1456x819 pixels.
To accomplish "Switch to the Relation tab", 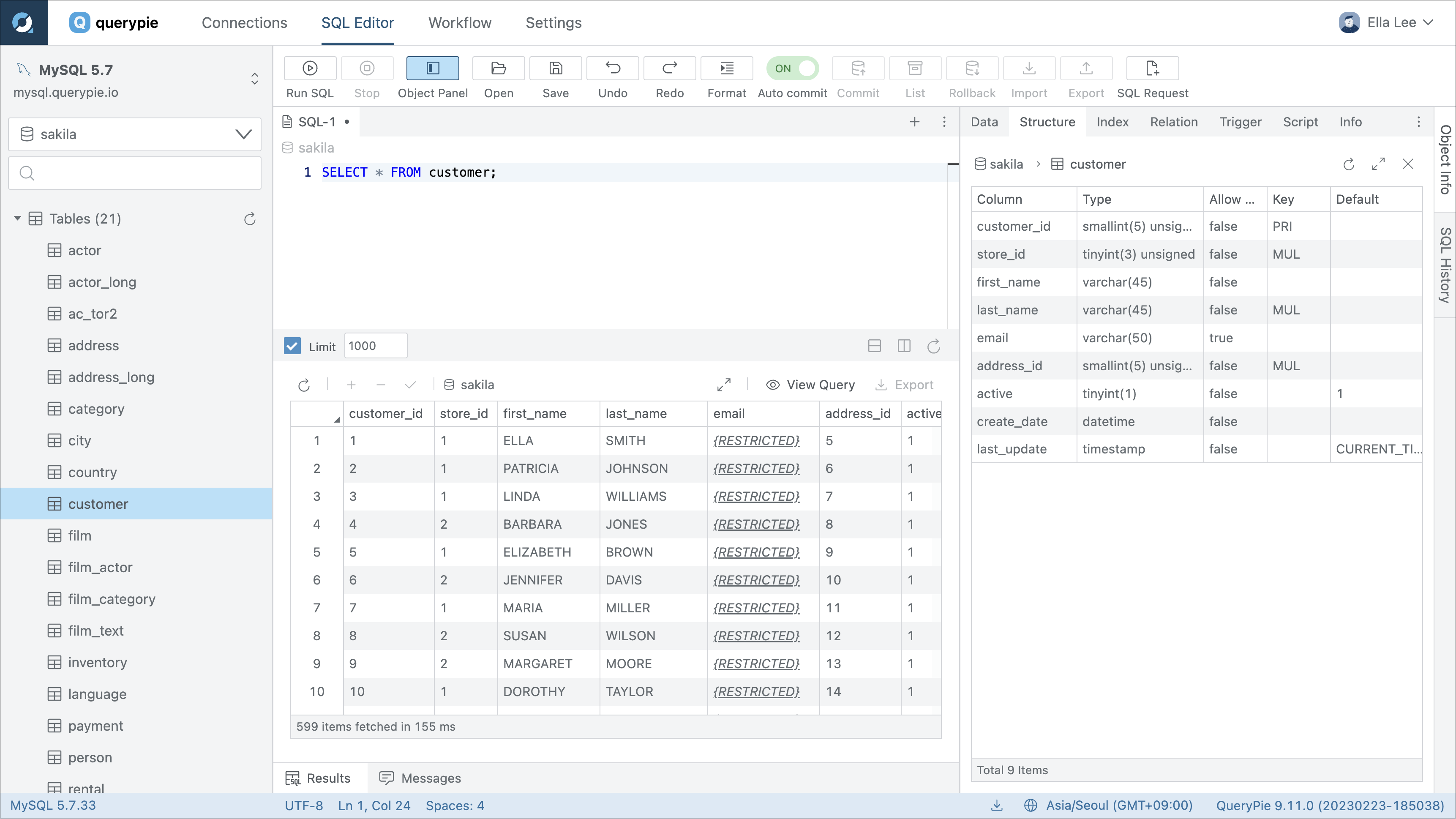I will (x=1174, y=122).
